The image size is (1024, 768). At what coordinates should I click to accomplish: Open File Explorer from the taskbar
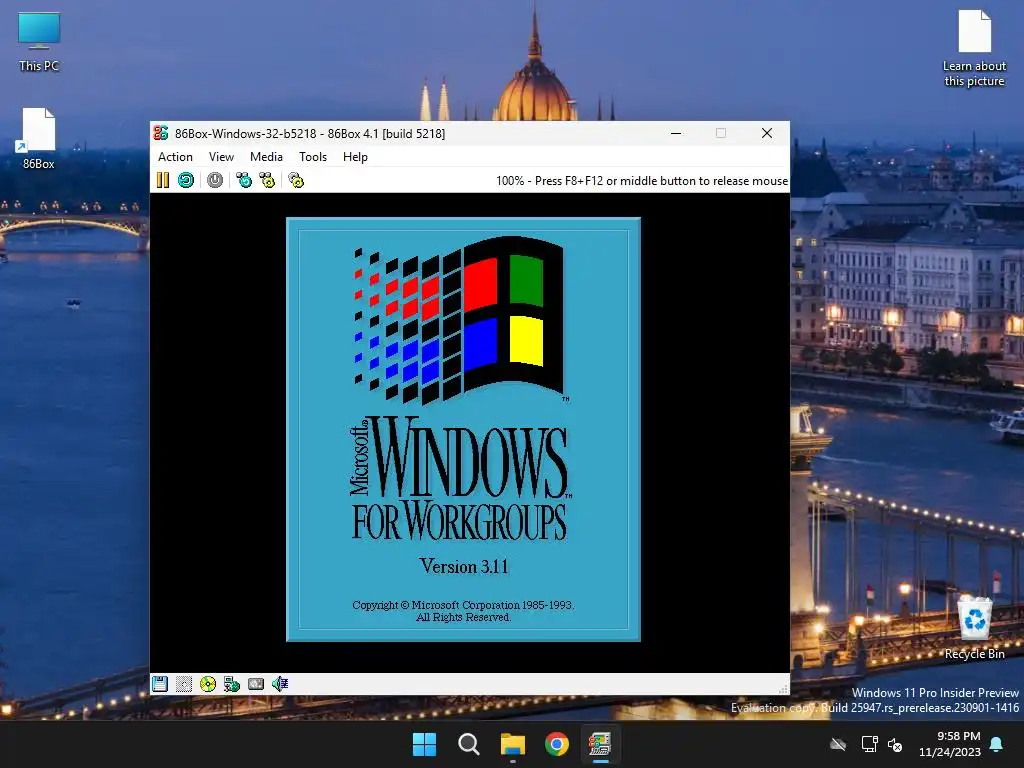pos(513,744)
